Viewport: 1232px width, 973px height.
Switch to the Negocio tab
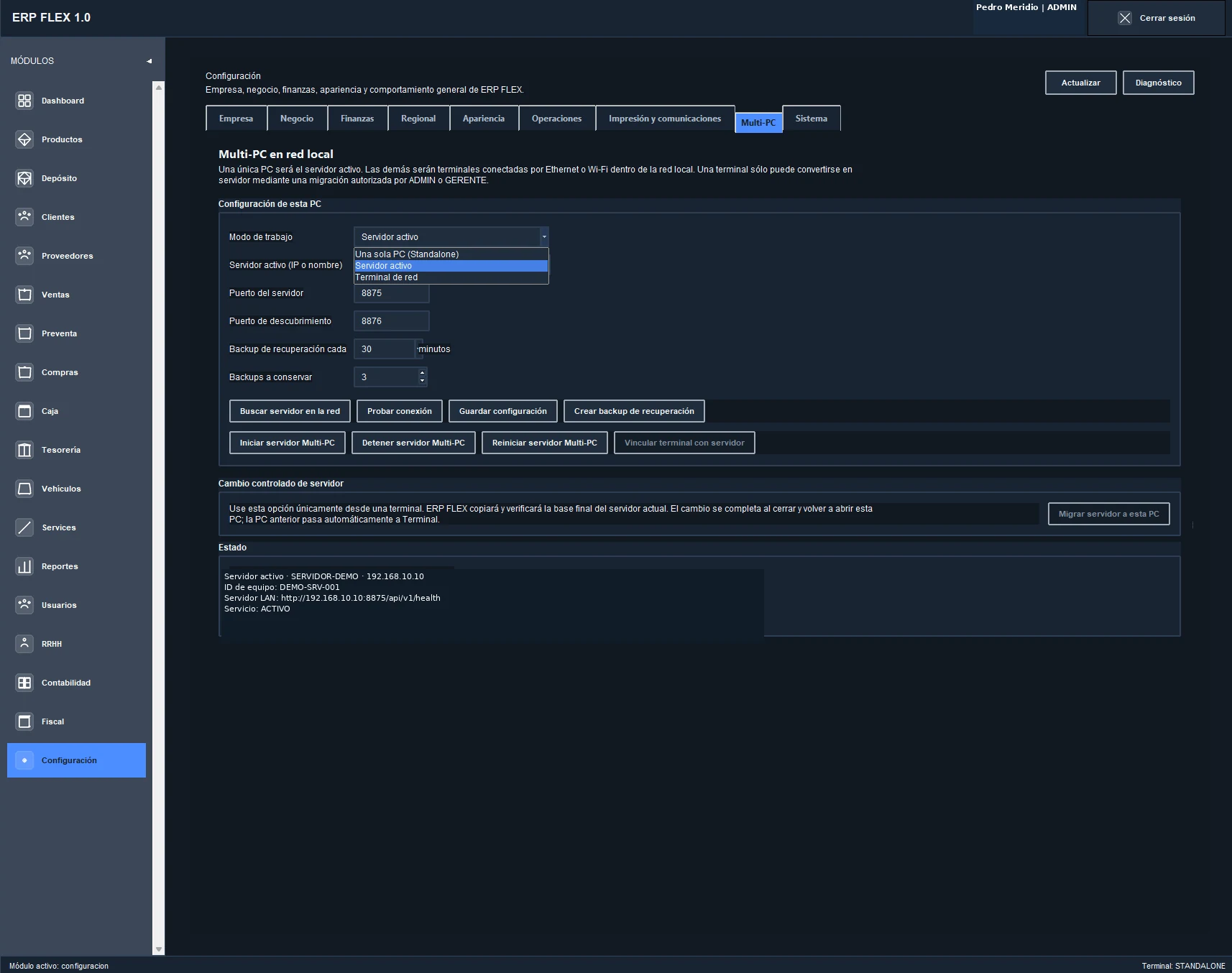(297, 119)
